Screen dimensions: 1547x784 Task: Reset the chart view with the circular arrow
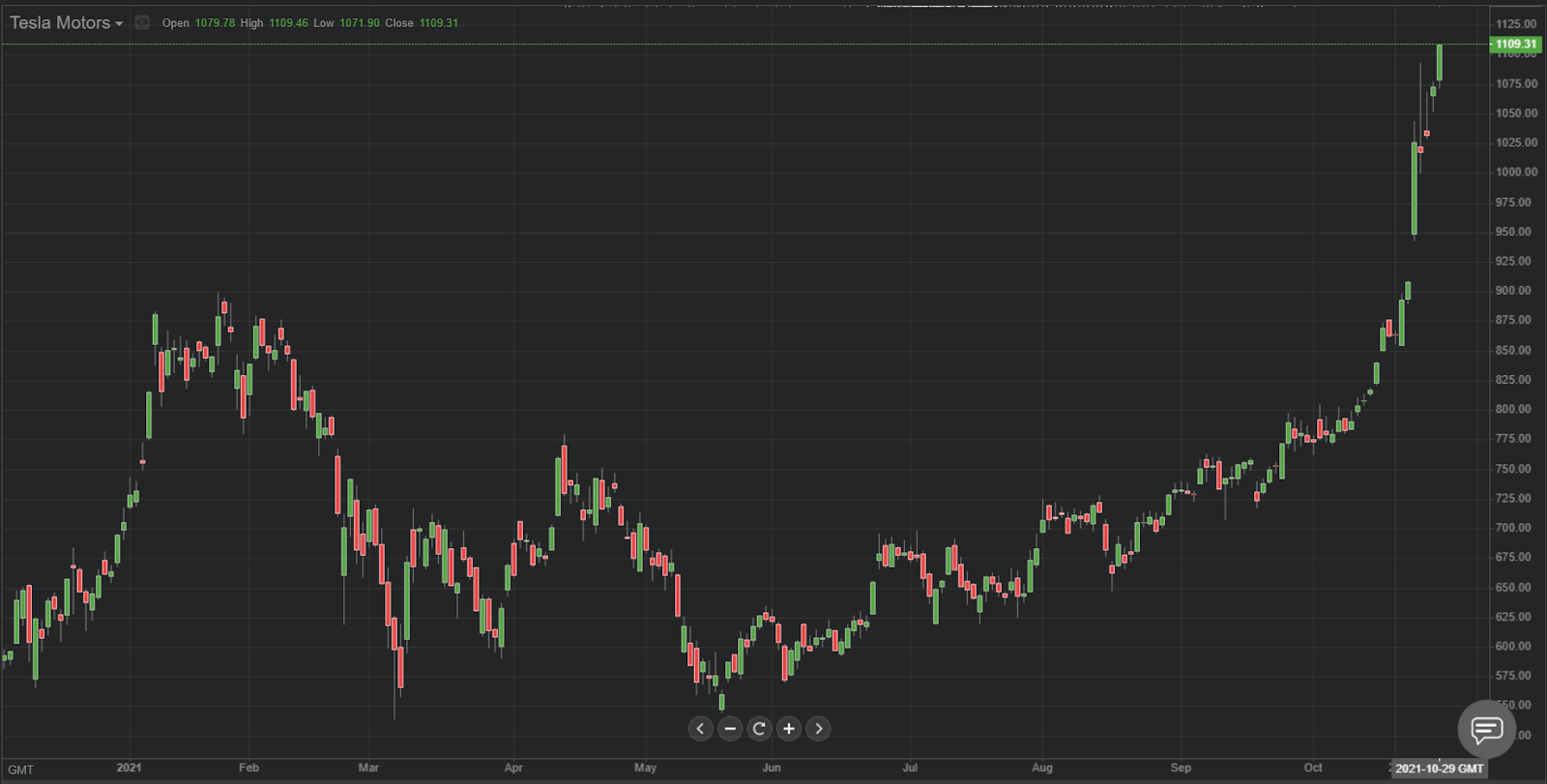(x=759, y=729)
